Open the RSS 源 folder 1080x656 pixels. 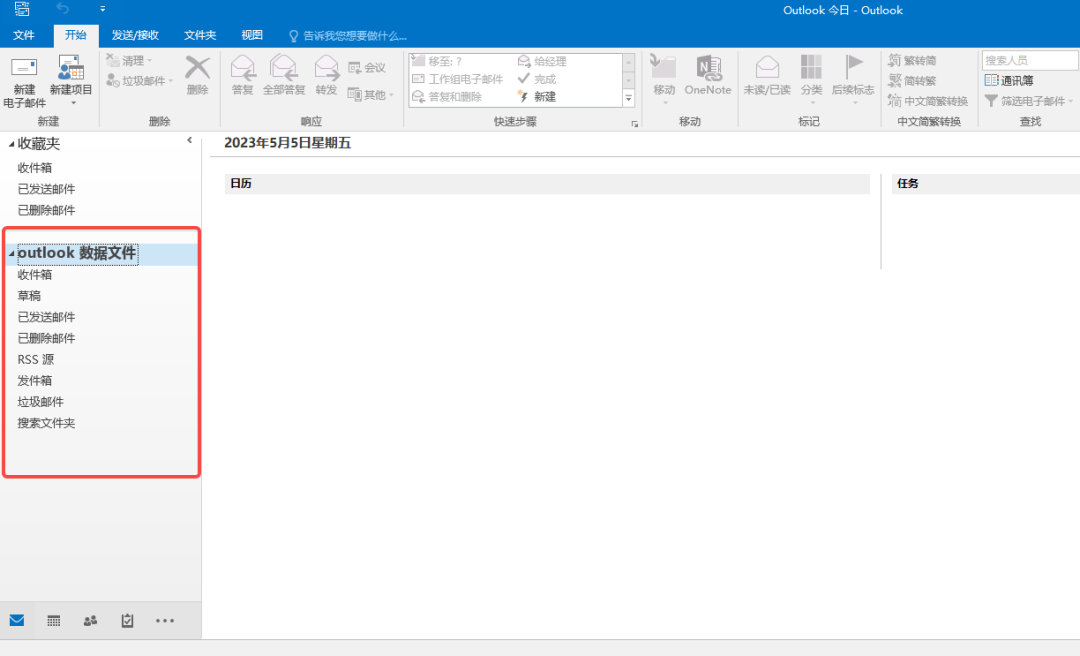(35, 360)
